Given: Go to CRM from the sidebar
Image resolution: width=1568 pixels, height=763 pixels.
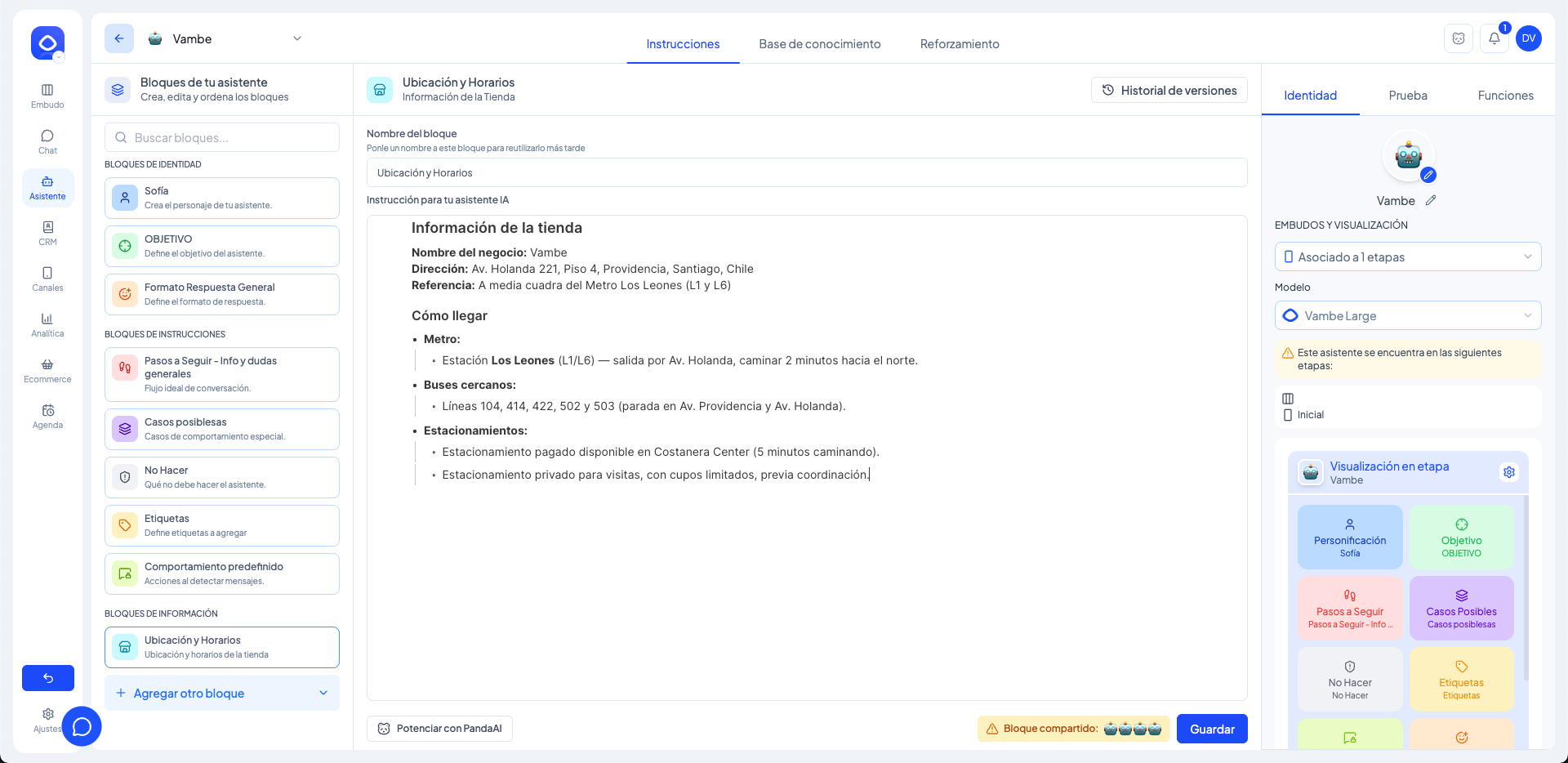Looking at the screenshot, I should click(47, 233).
